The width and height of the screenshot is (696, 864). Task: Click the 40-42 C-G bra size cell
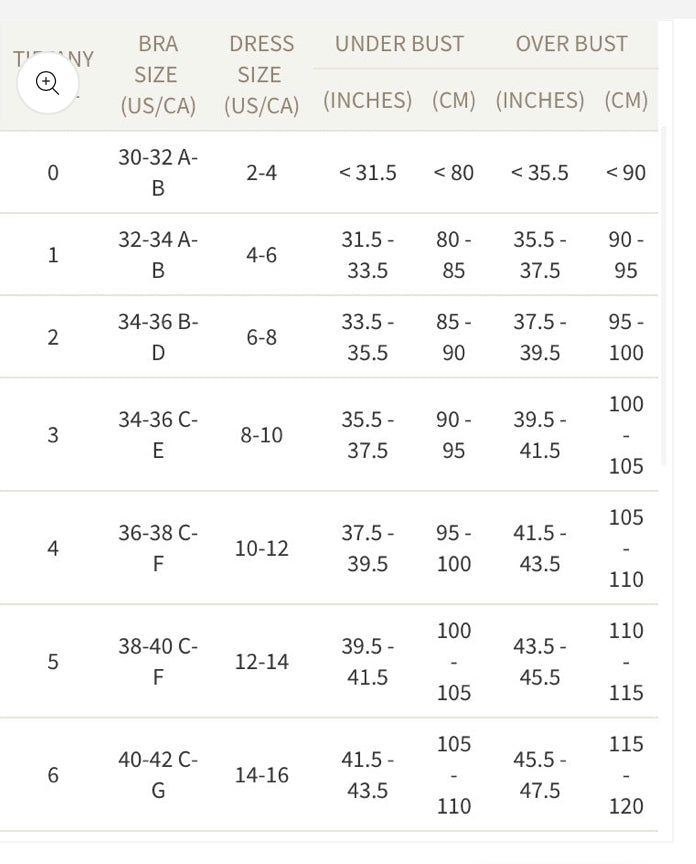[x=158, y=775]
